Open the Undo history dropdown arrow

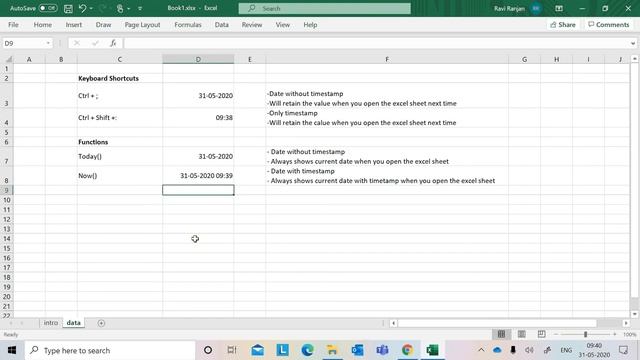(91, 8)
